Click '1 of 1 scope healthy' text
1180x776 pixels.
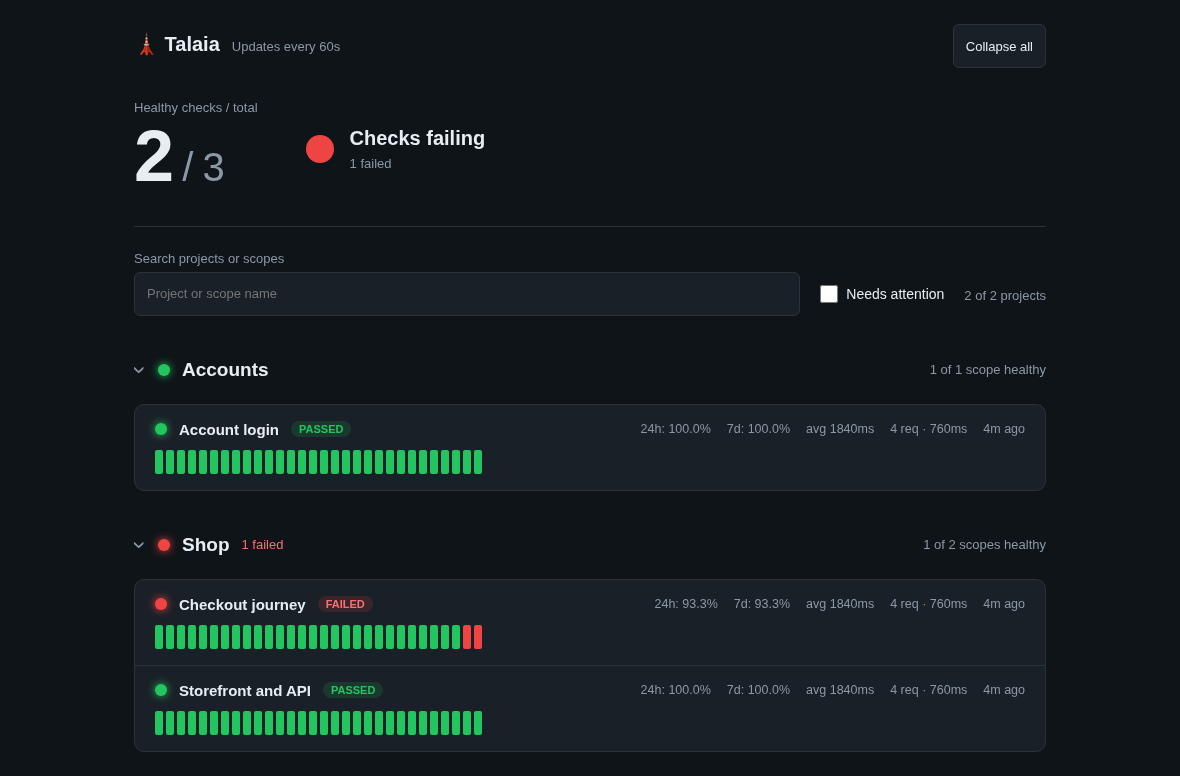click(x=987, y=370)
